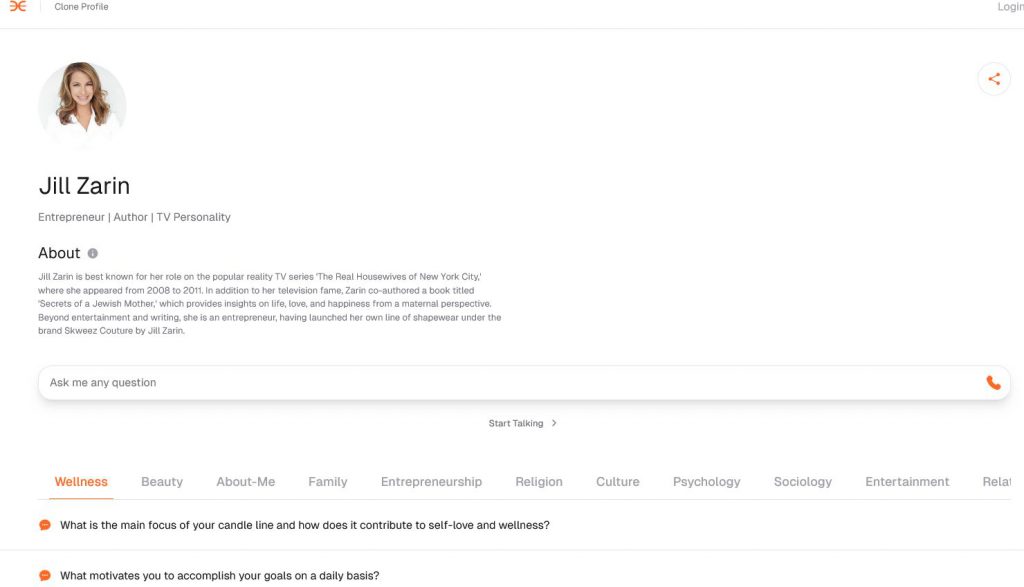Select the Psychology tab

[x=707, y=481]
